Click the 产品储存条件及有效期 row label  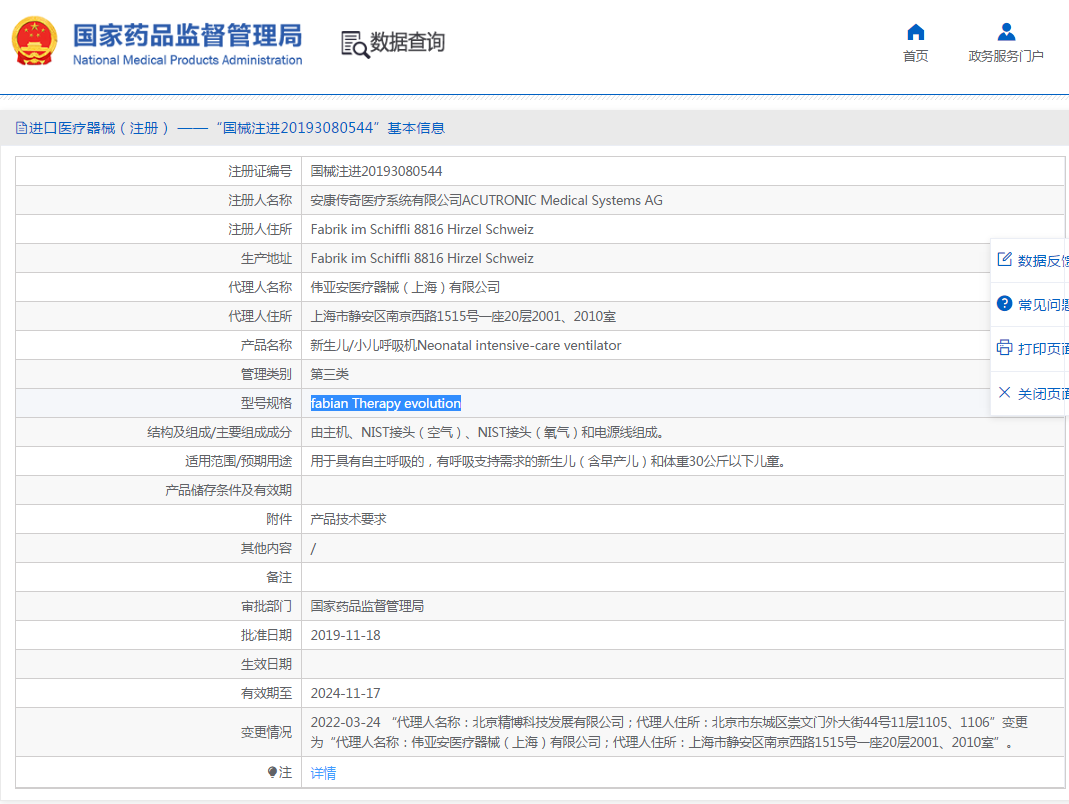click(x=228, y=490)
